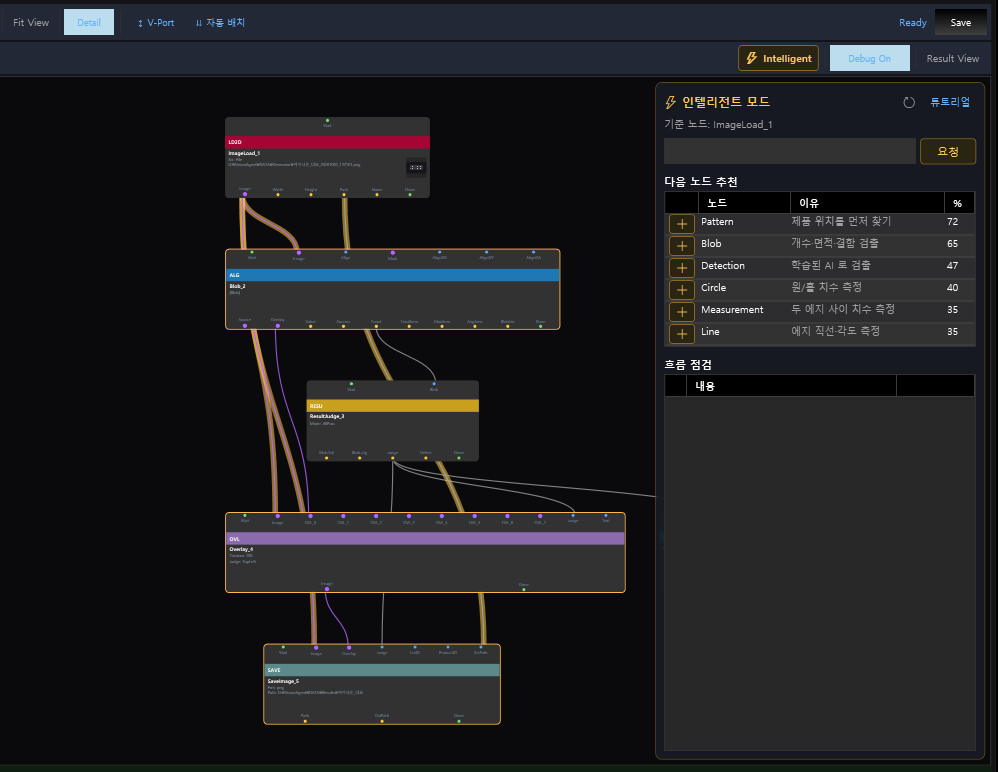Image resolution: width=998 pixels, height=772 pixels.
Task: Click the Defect output port of ResultJudge_3
Action: point(425,458)
